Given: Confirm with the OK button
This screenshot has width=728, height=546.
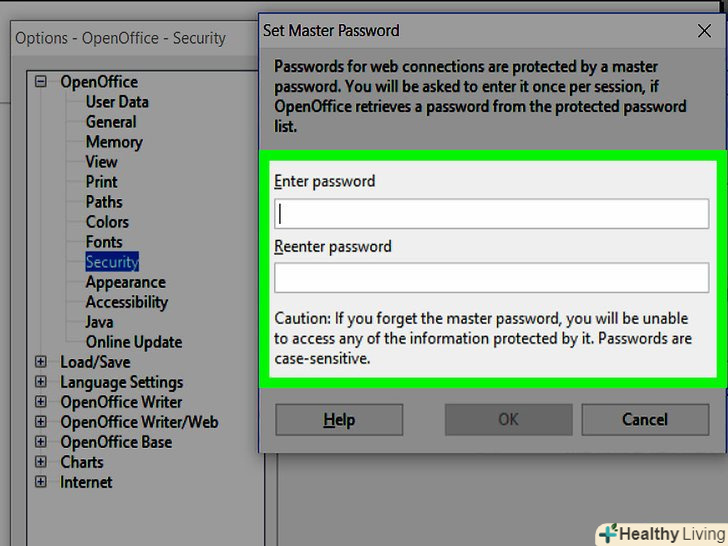Looking at the screenshot, I should click(508, 420).
